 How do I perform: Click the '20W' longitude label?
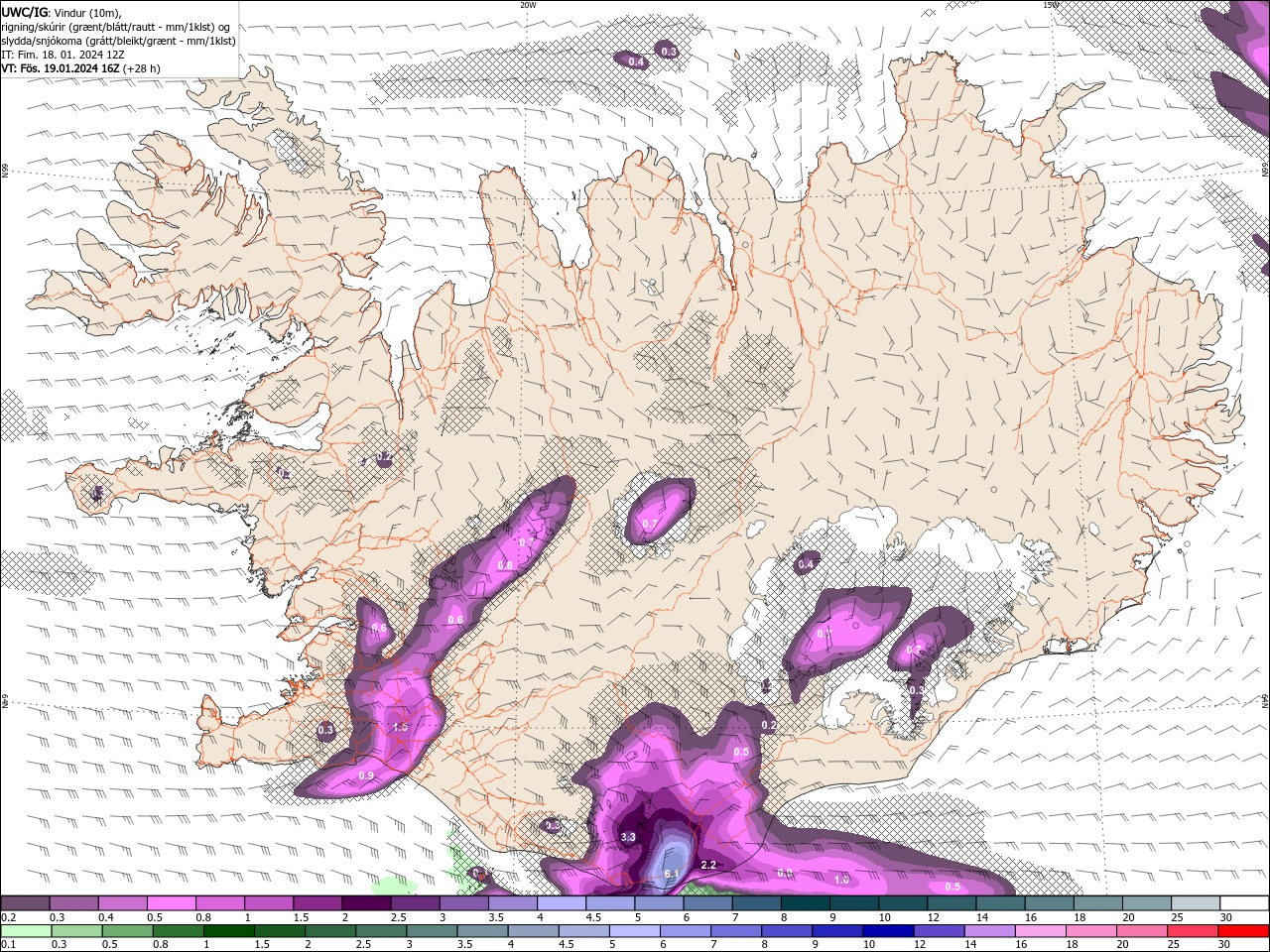pos(528,5)
